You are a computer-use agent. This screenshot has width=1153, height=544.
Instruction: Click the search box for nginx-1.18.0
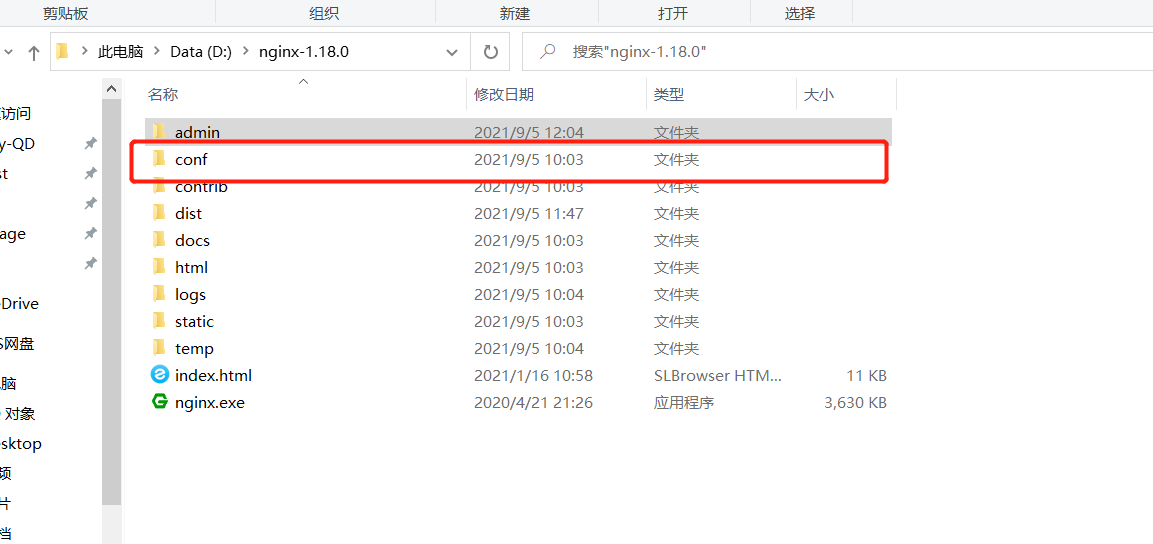838,51
